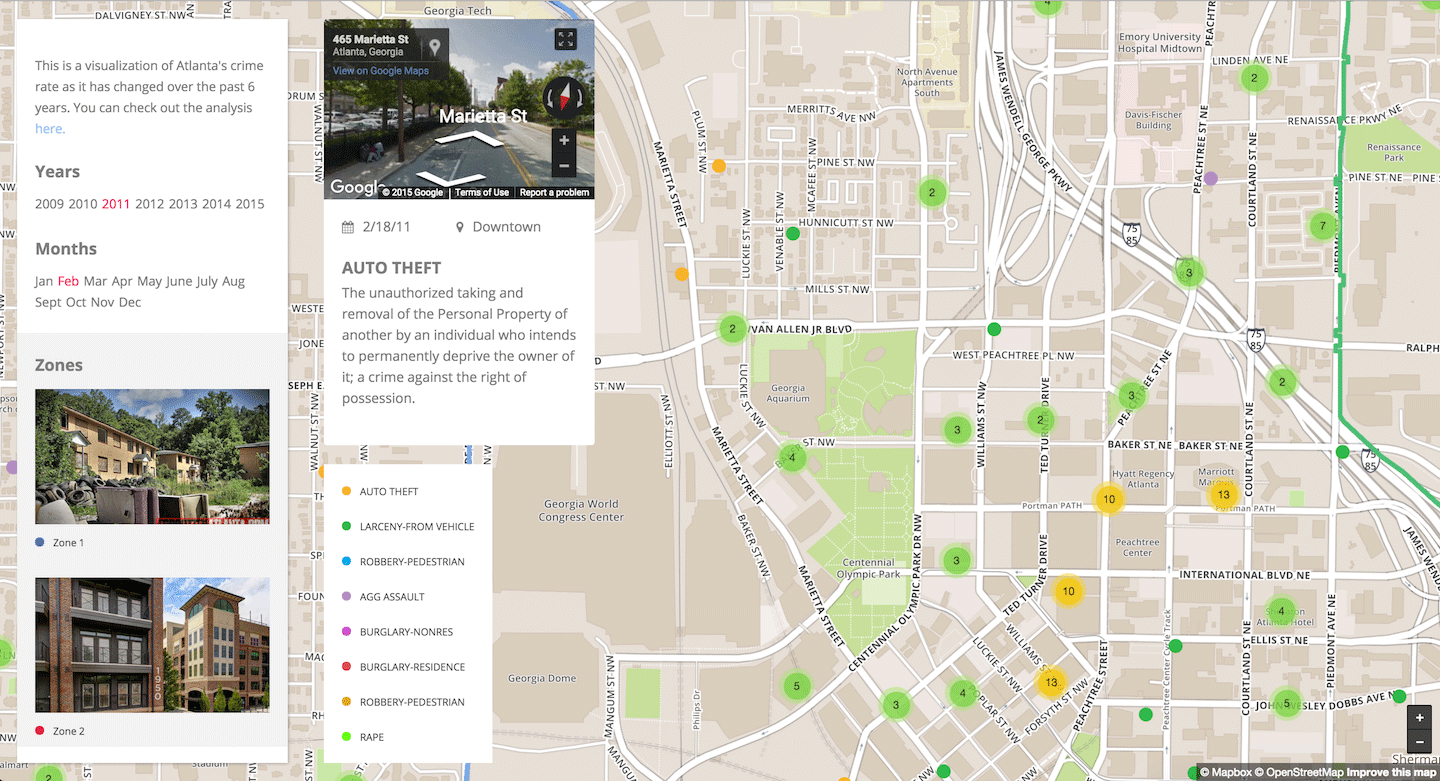Viewport: 1440px width, 781px height.
Task: Click the purple marker on Pine St NE
Action: pyautogui.click(x=1211, y=178)
